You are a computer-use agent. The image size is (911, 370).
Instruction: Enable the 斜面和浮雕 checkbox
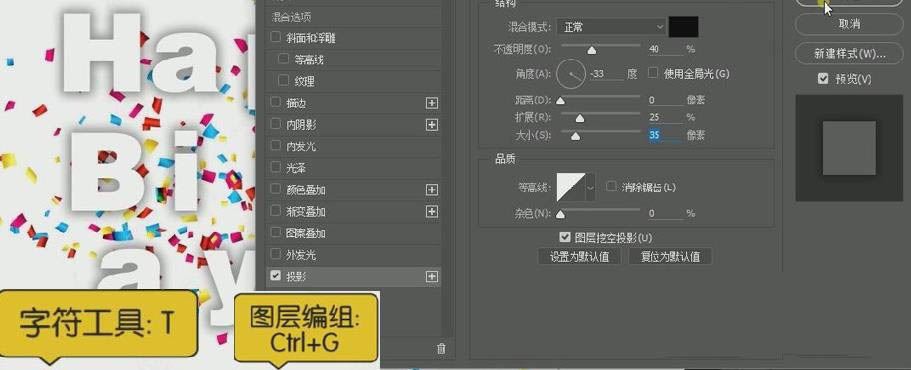(275, 37)
